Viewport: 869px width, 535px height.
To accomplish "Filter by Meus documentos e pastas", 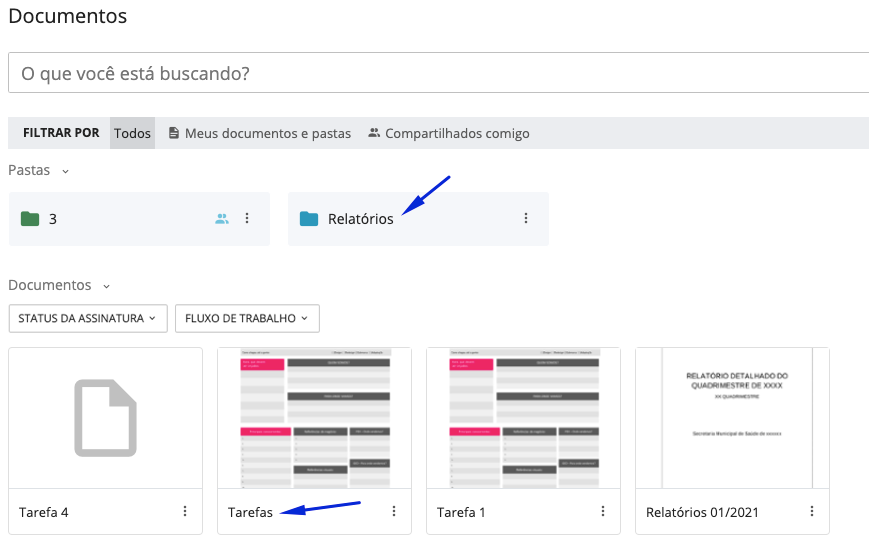I will [x=259, y=133].
